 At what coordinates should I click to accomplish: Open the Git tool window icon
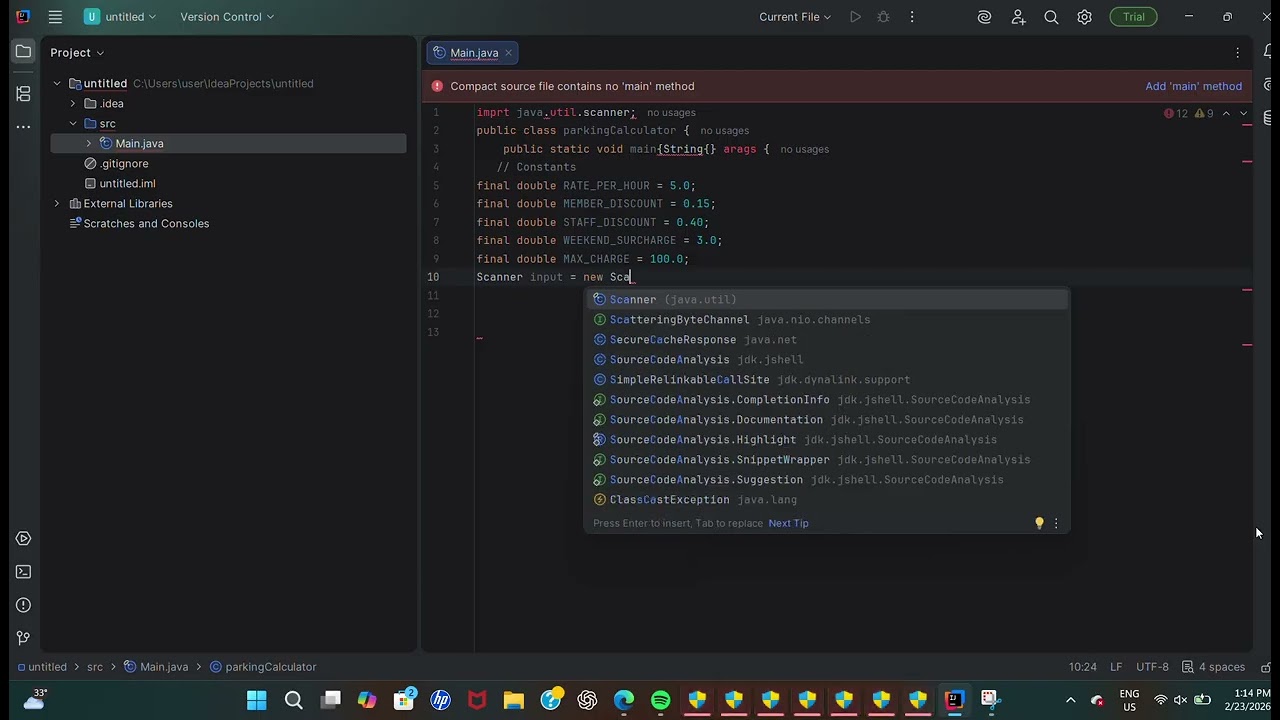[x=23, y=638]
